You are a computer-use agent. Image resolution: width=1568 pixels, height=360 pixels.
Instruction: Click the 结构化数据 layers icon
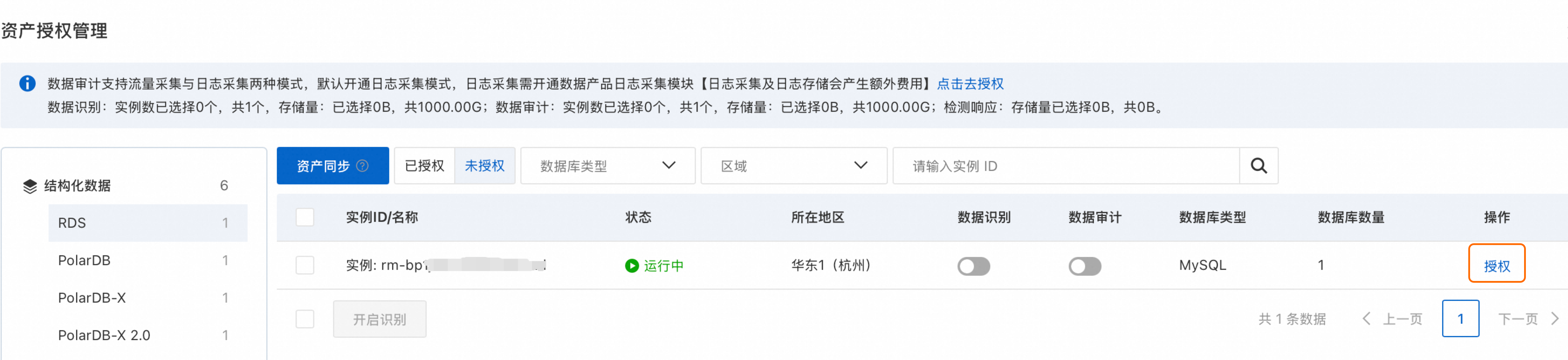coord(30,186)
